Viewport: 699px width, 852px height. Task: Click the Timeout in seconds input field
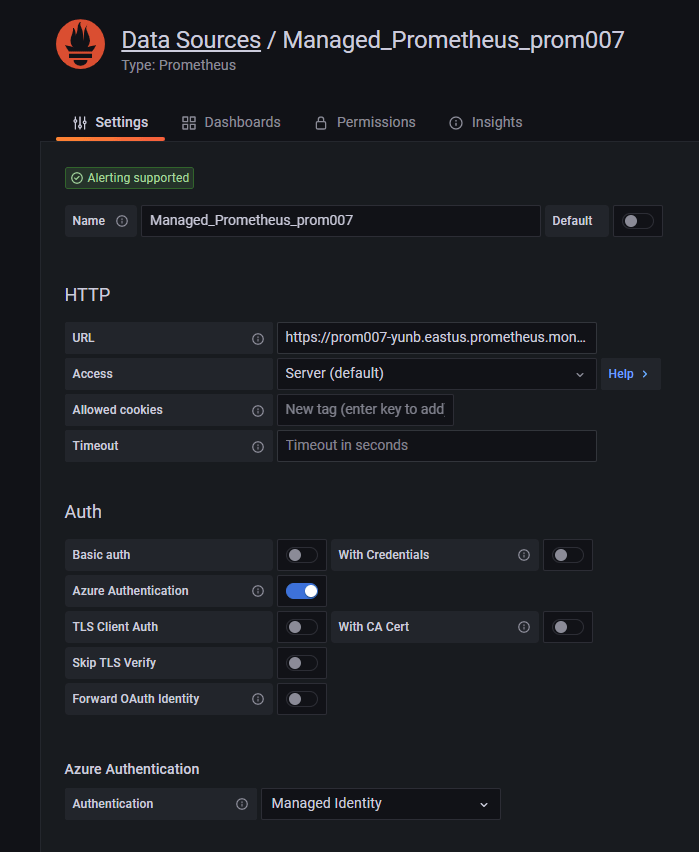click(436, 446)
